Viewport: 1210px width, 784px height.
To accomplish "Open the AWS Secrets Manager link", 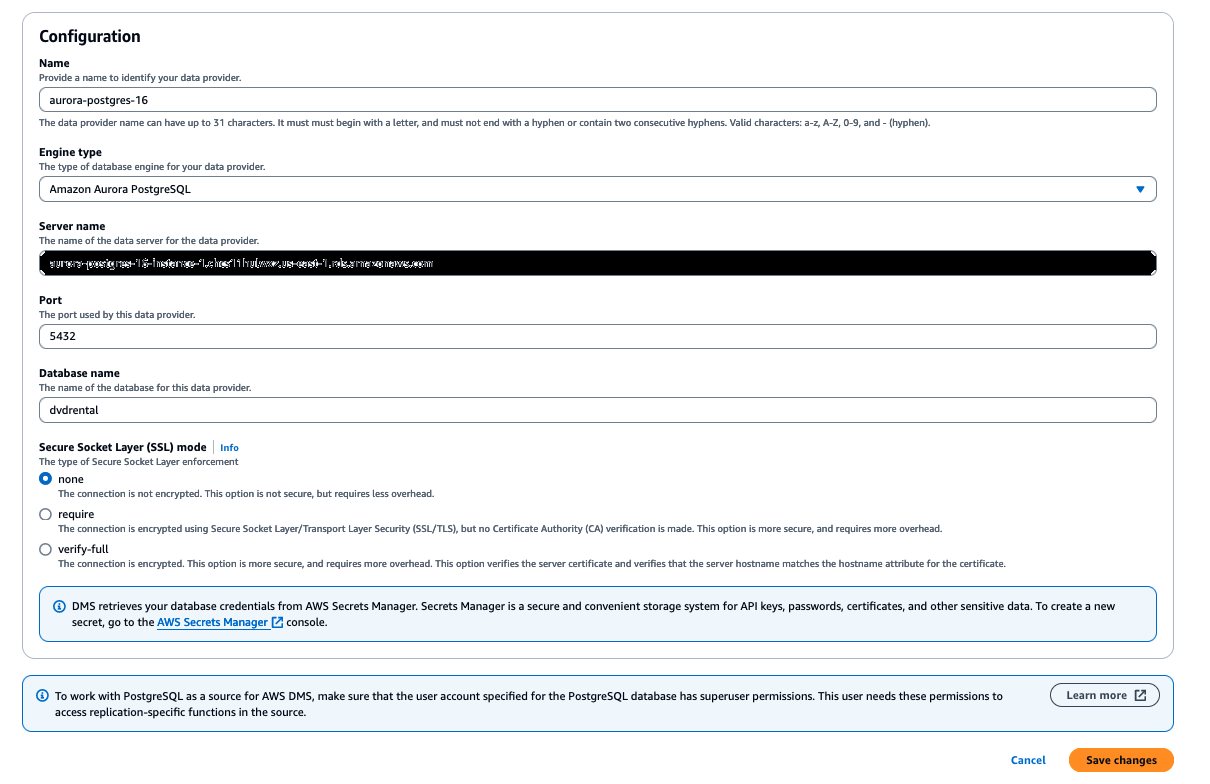I will click(212, 622).
